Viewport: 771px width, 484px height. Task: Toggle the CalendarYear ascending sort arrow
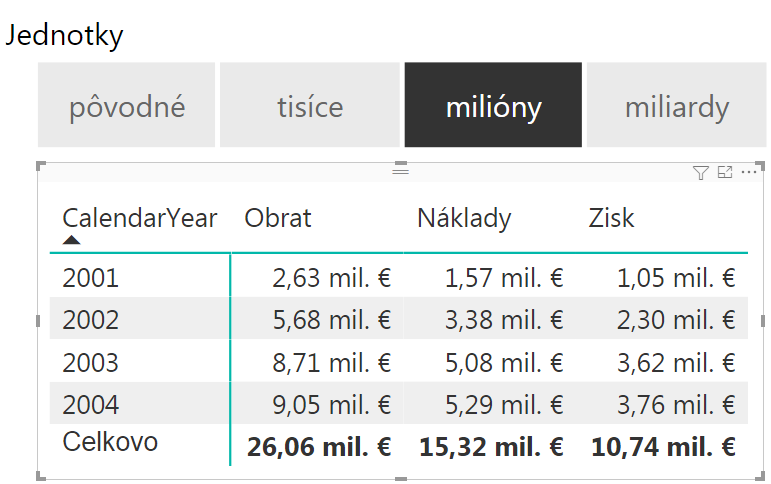click(72, 240)
